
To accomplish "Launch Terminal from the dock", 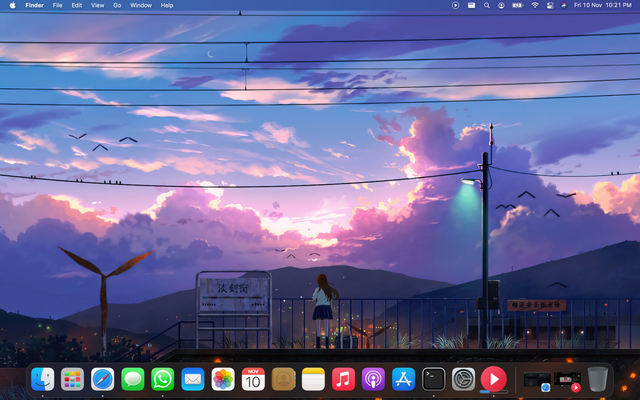I will tap(433, 379).
